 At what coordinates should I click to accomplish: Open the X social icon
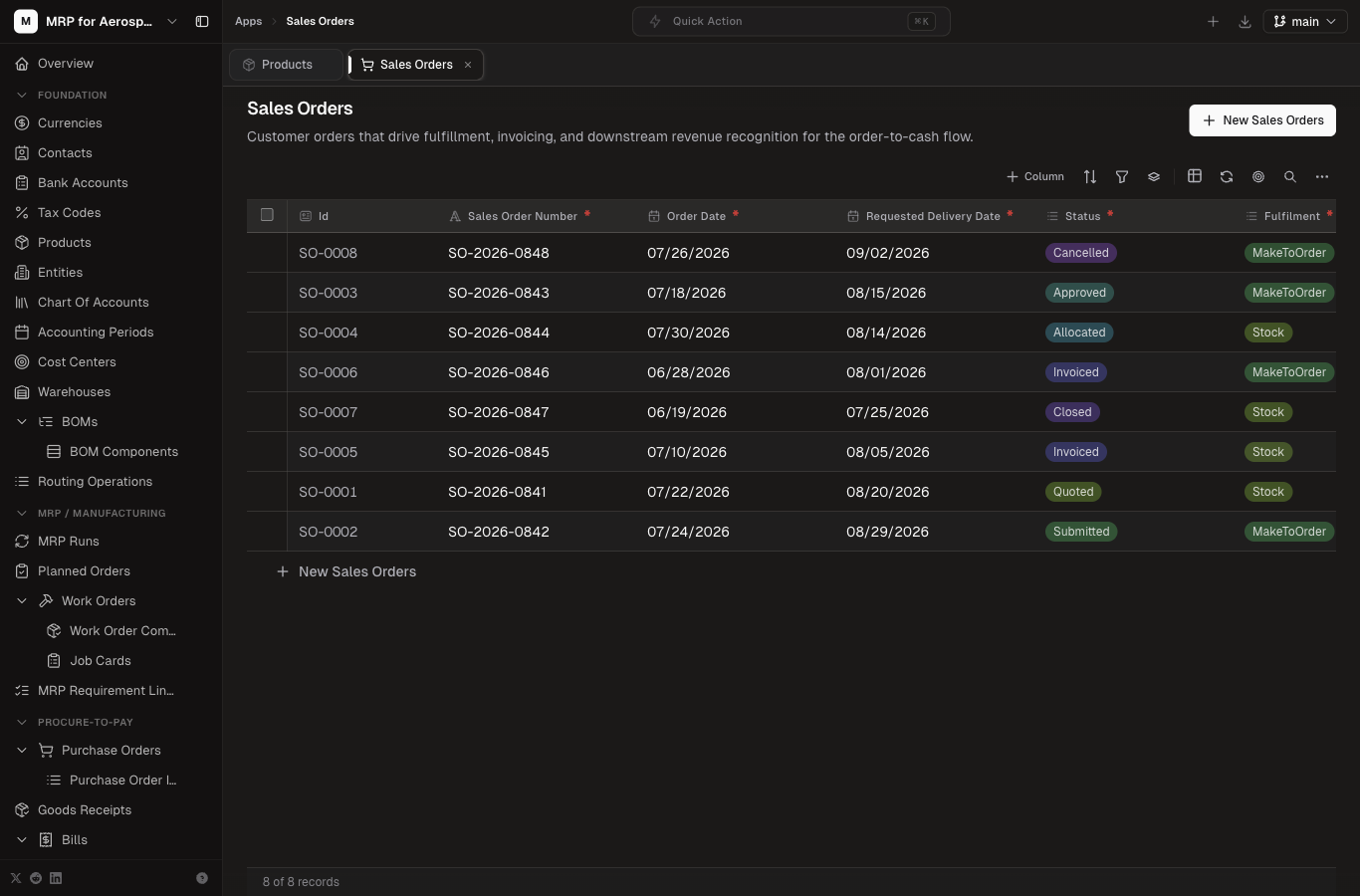(x=16, y=878)
